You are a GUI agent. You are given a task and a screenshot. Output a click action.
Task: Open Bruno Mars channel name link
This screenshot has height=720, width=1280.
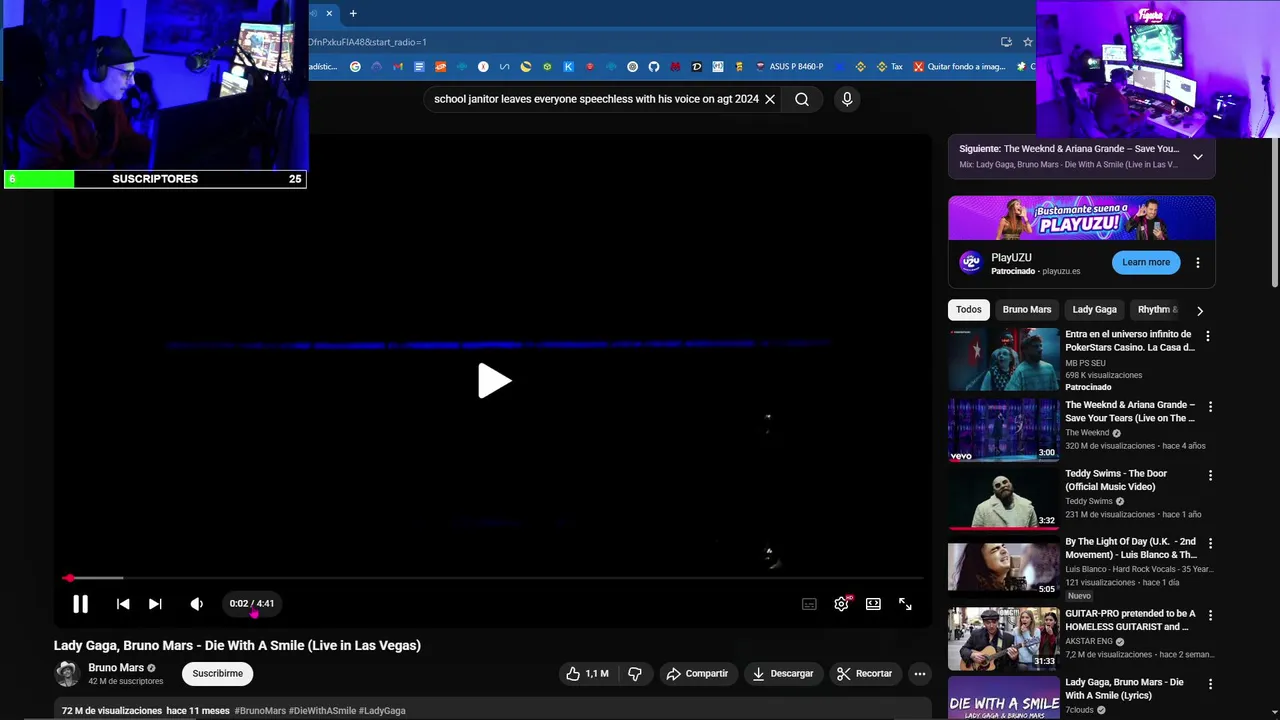[x=116, y=668]
